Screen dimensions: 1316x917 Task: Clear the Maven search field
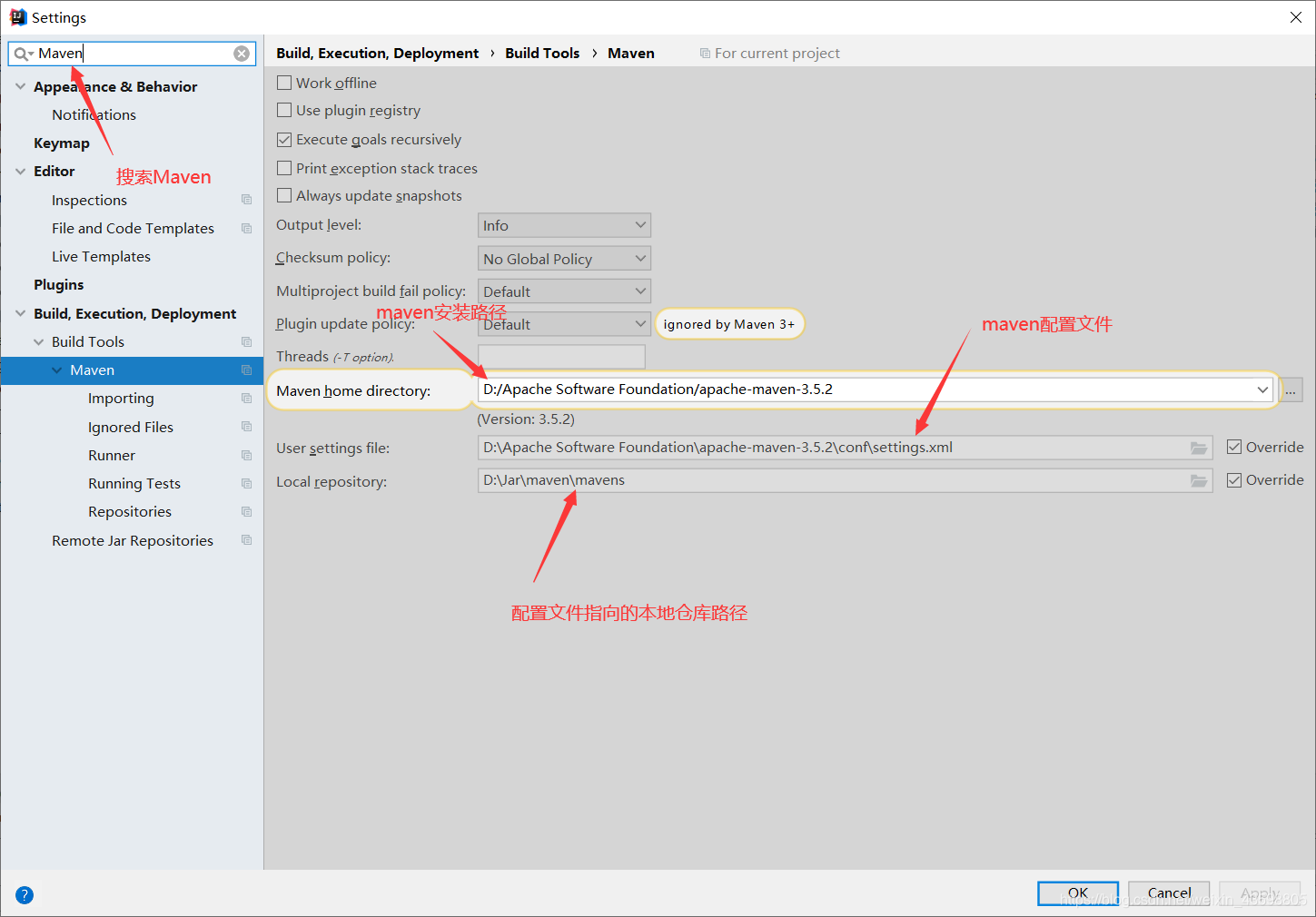click(x=242, y=54)
